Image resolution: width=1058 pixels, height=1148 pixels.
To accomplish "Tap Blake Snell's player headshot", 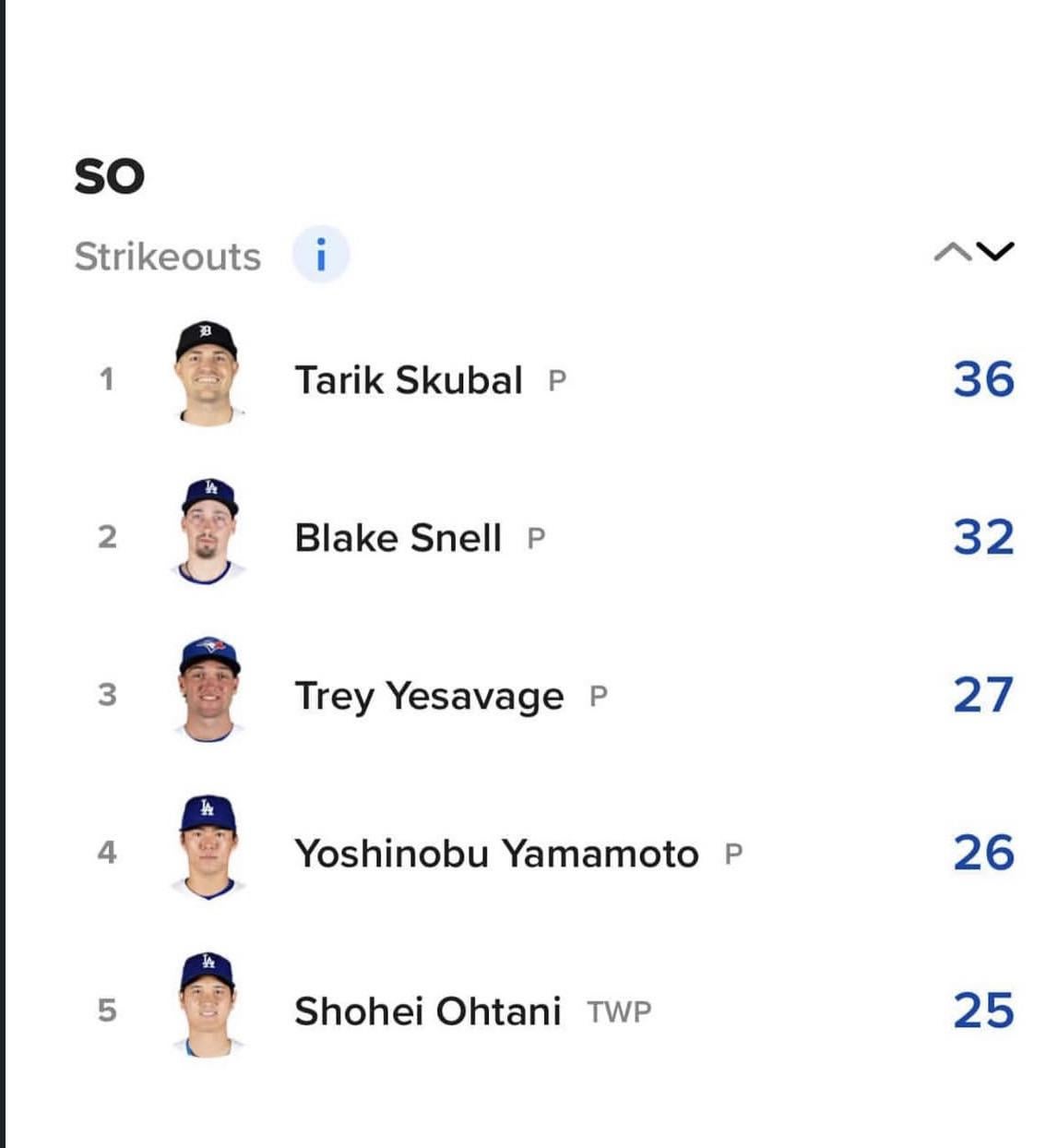I will click(x=208, y=532).
